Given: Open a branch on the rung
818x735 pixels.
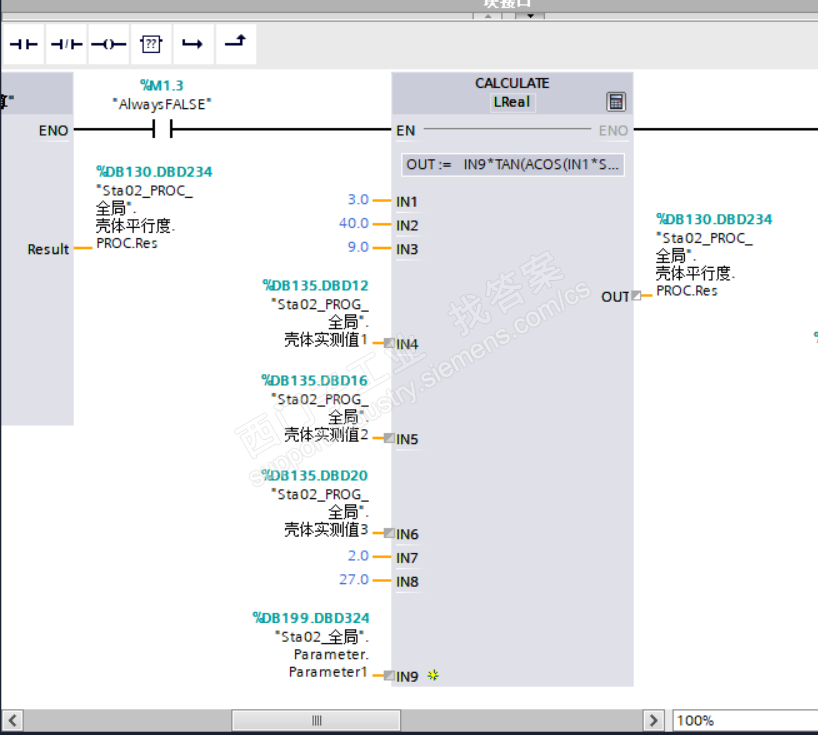Looking at the screenshot, I should point(193,44).
